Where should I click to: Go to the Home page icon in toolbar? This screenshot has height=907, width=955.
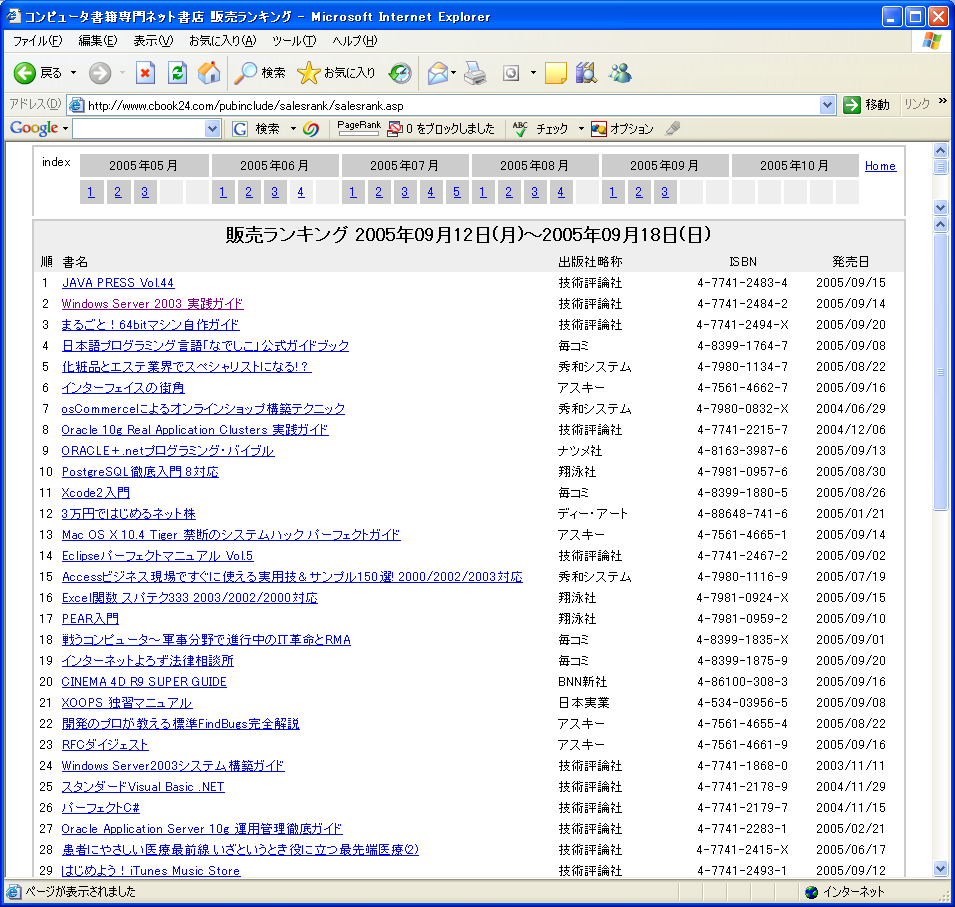(209, 74)
